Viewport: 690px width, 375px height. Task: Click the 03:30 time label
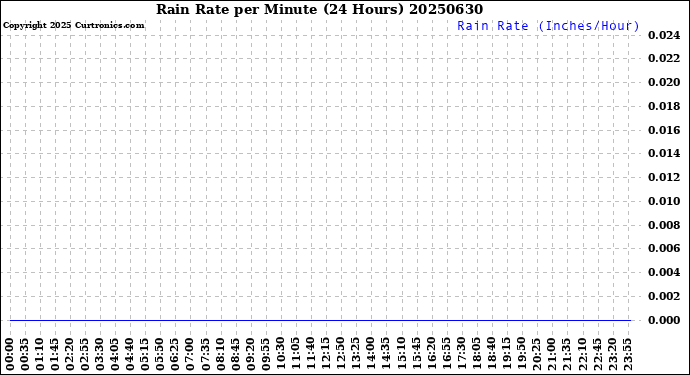pos(100,355)
